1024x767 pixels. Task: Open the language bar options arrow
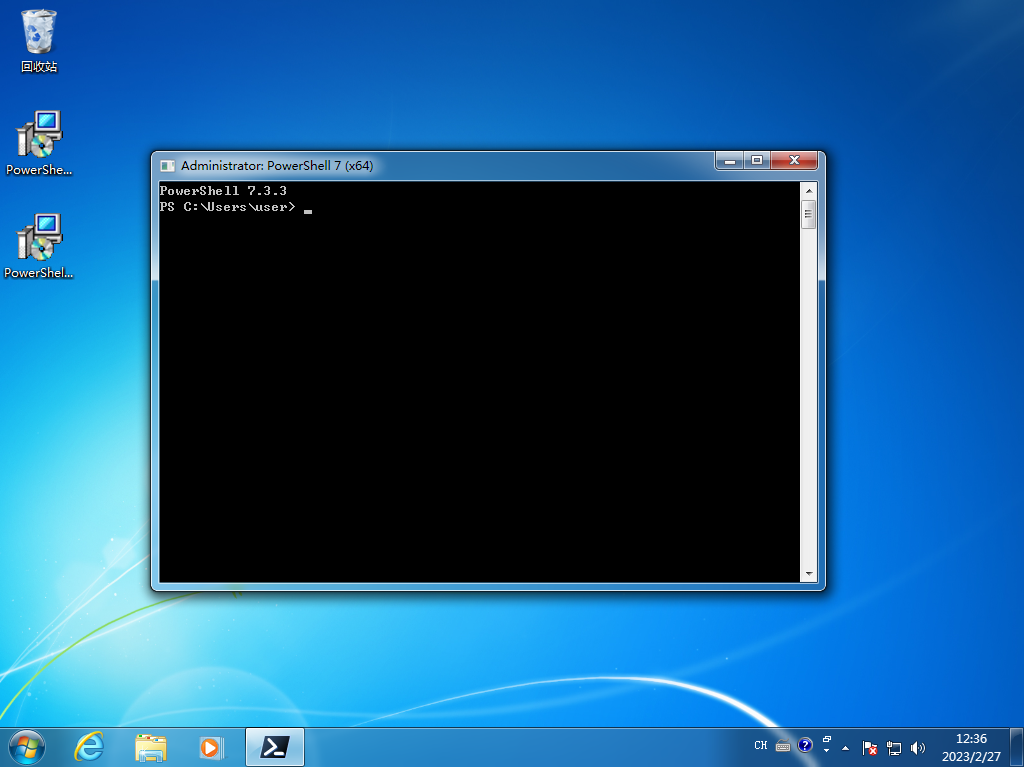coord(827,750)
